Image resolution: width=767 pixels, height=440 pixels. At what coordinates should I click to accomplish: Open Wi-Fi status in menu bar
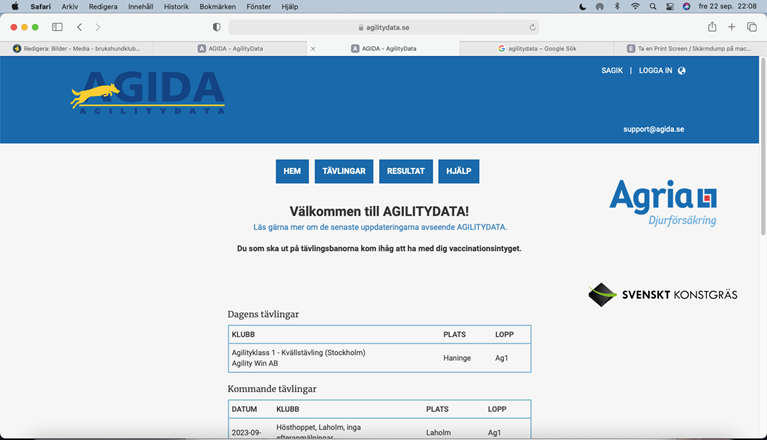click(x=634, y=6)
